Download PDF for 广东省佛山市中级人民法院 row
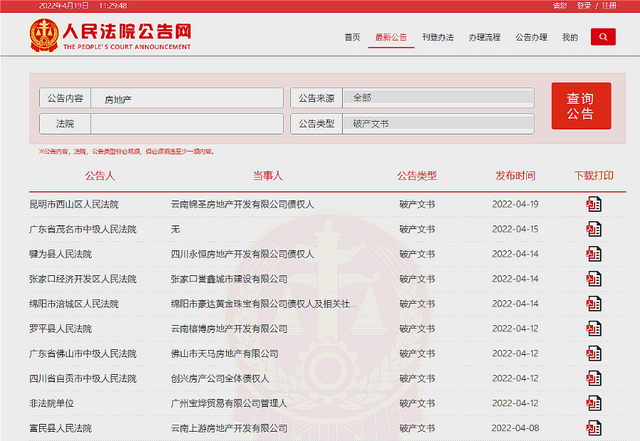Image resolution: width=640 pixels, height=441 pixels. pyautogui.click(x=594, y=354)
